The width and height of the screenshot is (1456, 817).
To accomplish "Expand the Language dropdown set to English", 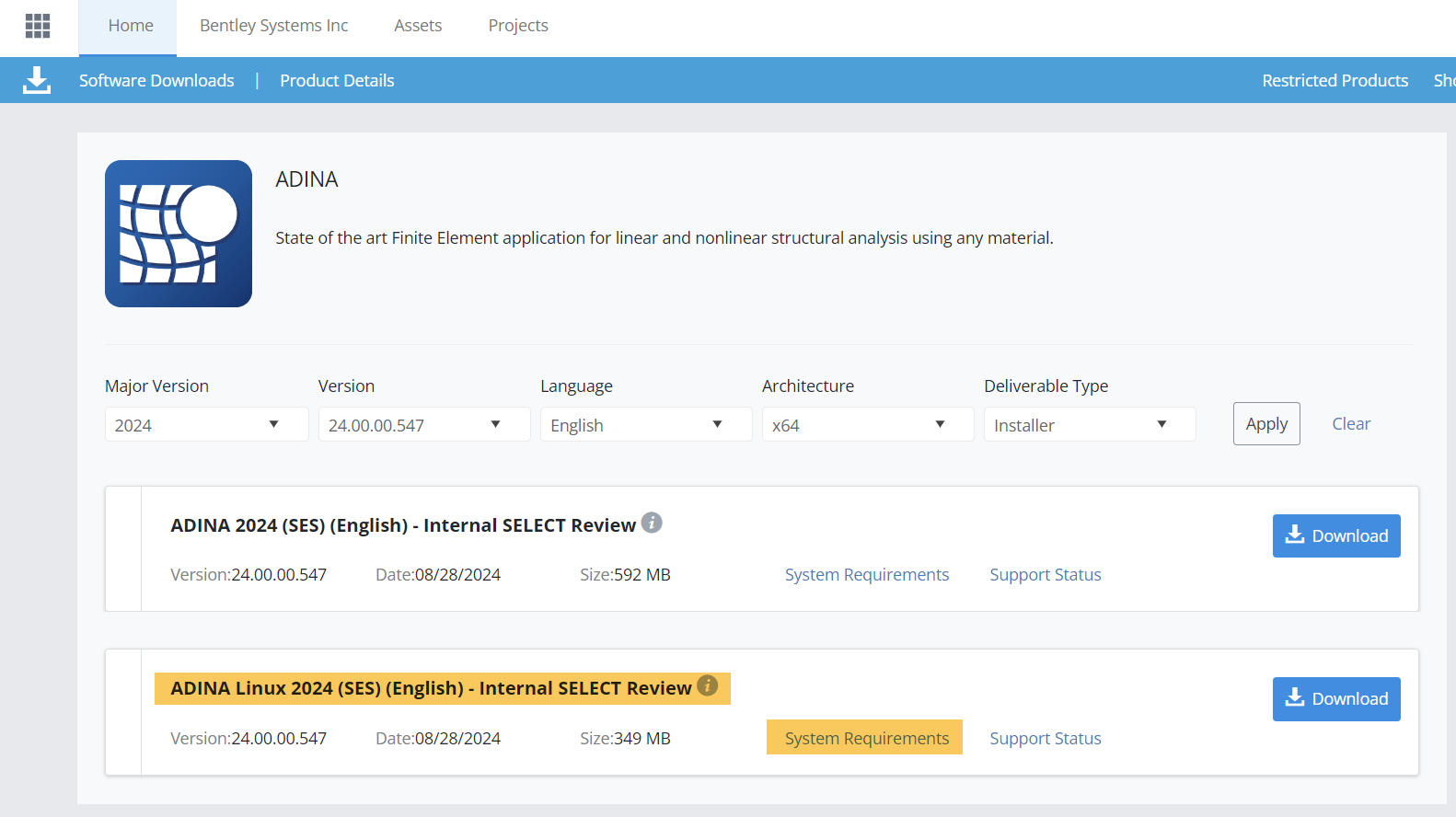I will (x=646, y=424).
